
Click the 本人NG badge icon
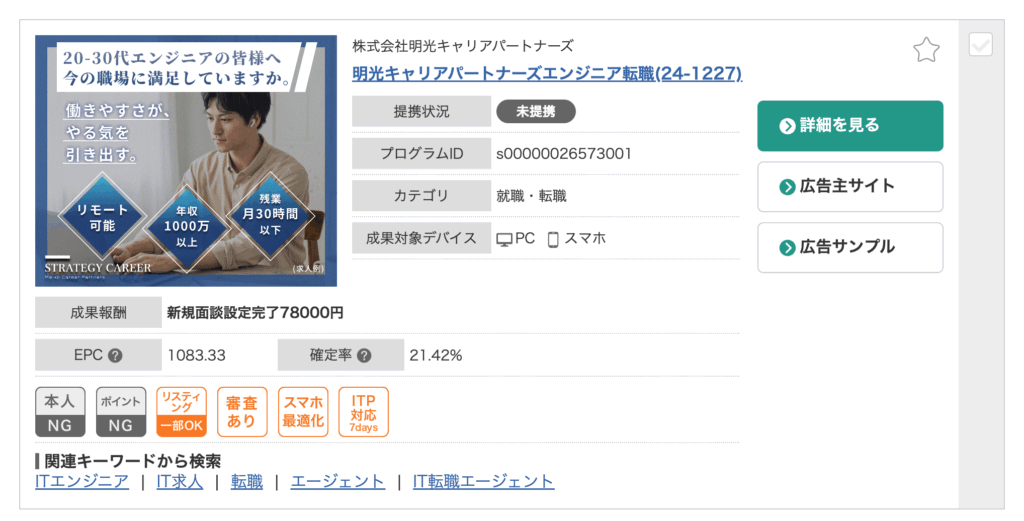[x=60, y=412]
